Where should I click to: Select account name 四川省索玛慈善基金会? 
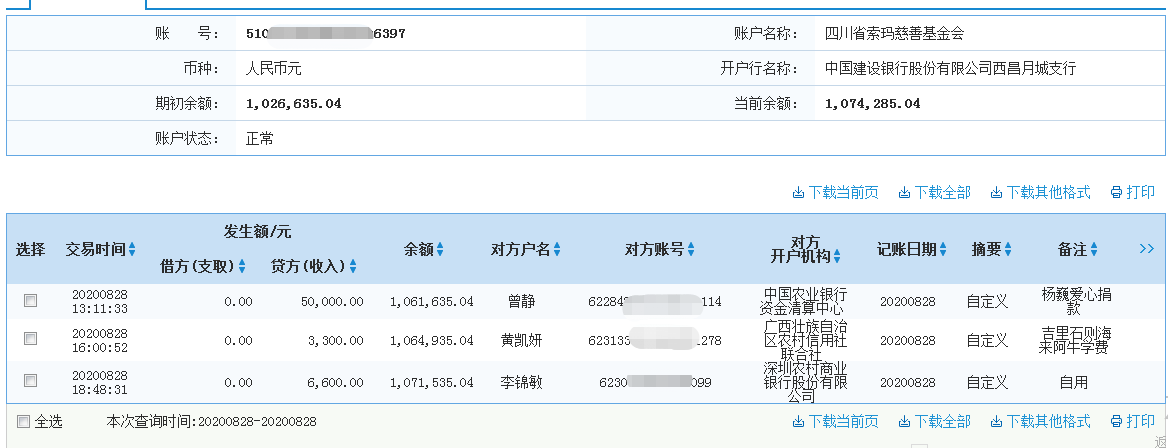pos(895,34)
